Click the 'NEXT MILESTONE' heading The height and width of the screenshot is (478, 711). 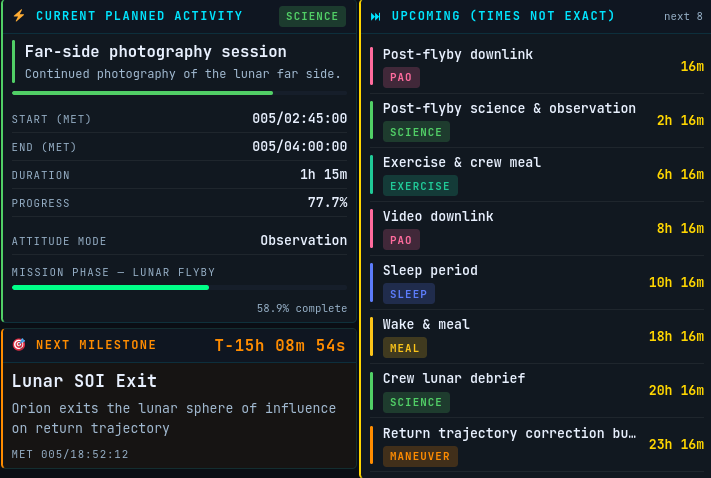(x=96, y=345)
